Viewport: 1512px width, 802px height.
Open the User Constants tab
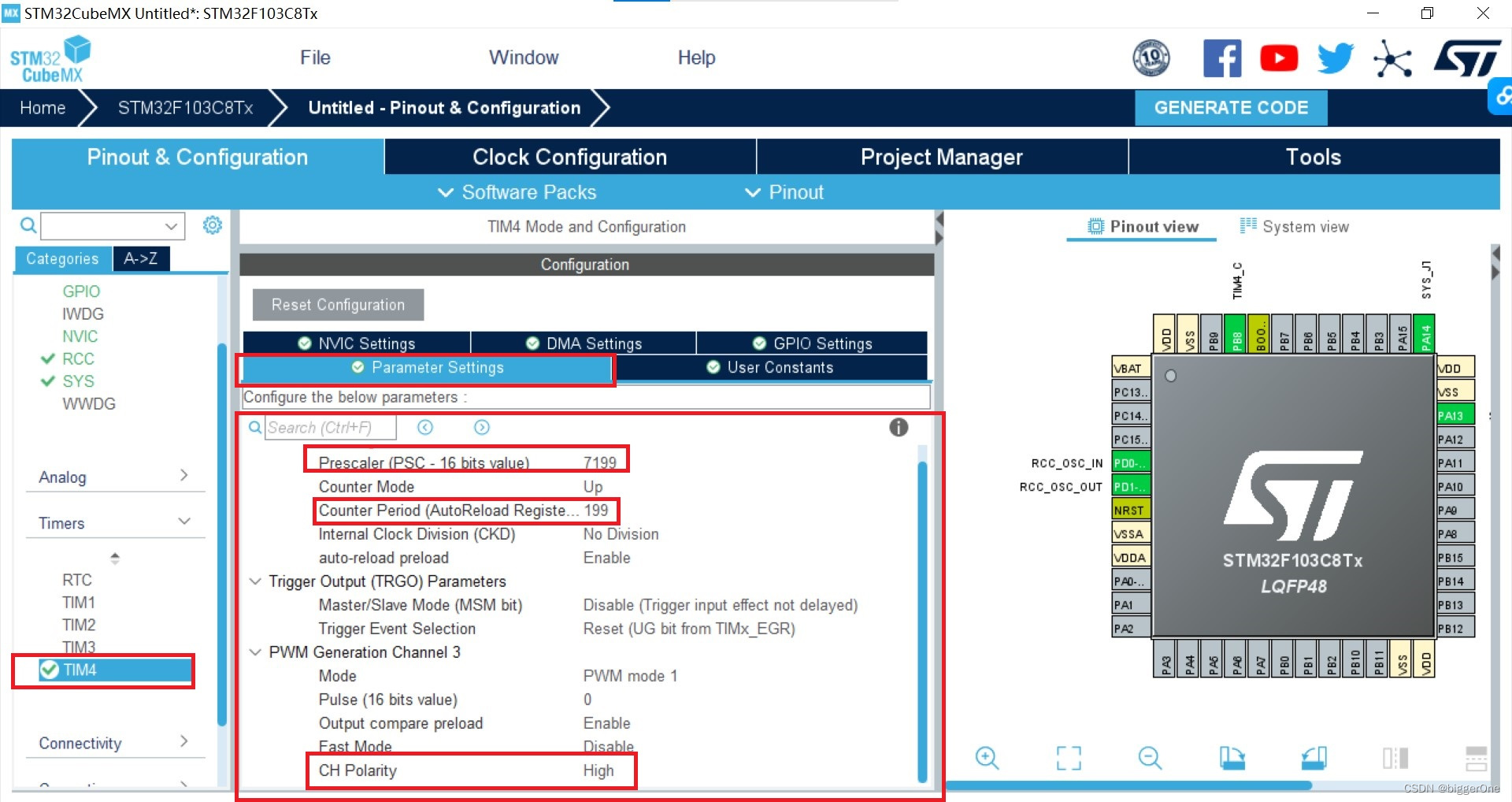[x=770, y=367]
